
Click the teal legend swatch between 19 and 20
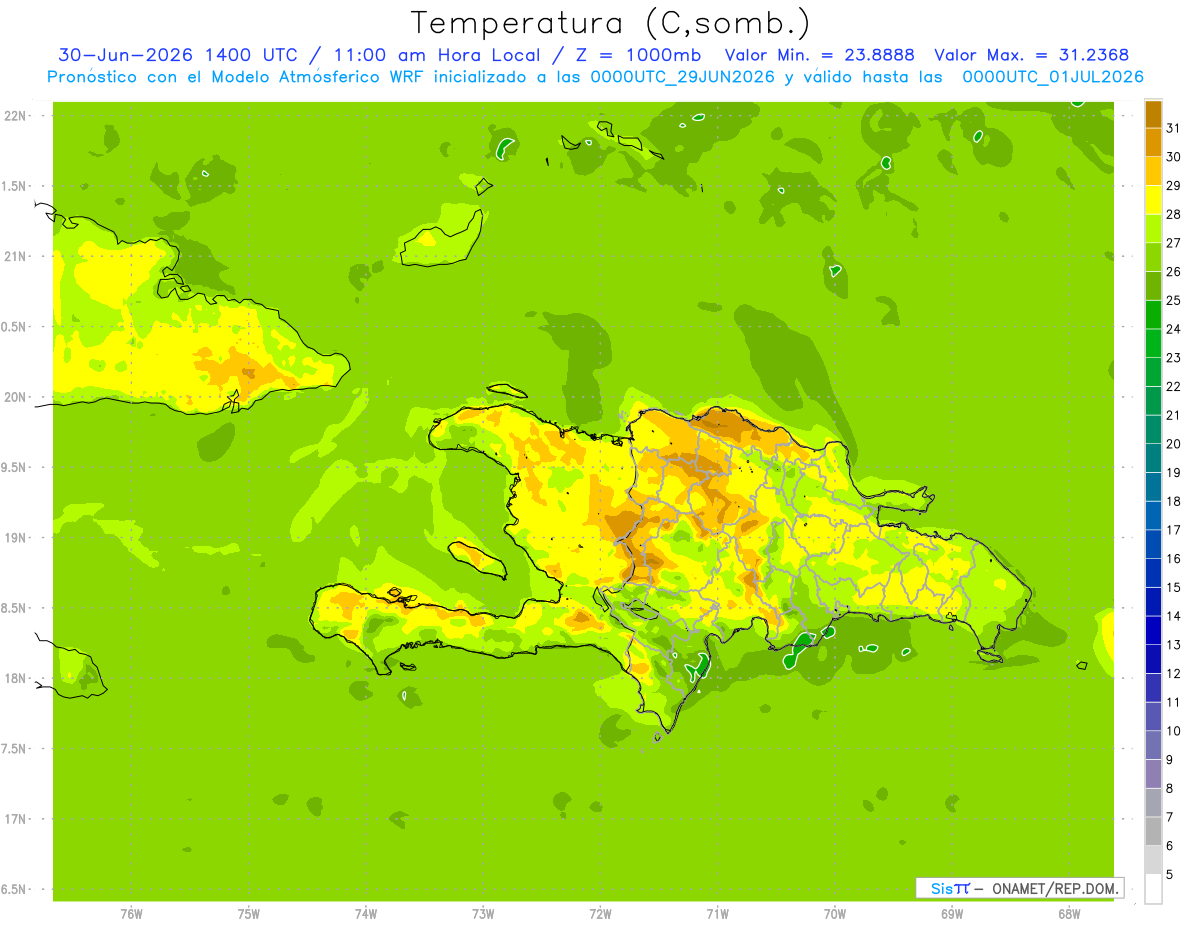(x=1153, y=458)
